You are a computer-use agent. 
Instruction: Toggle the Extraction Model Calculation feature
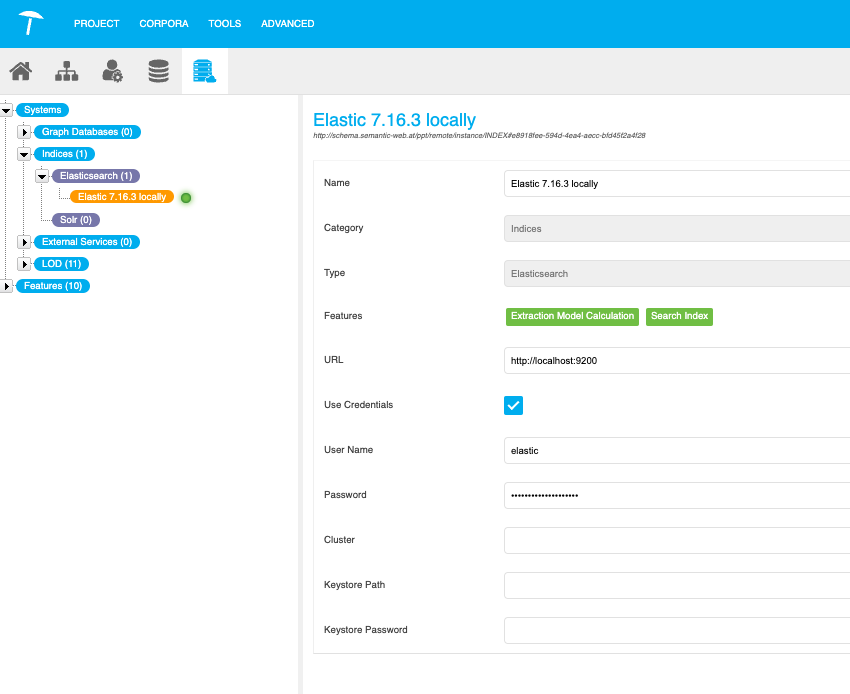click(572, 316)
